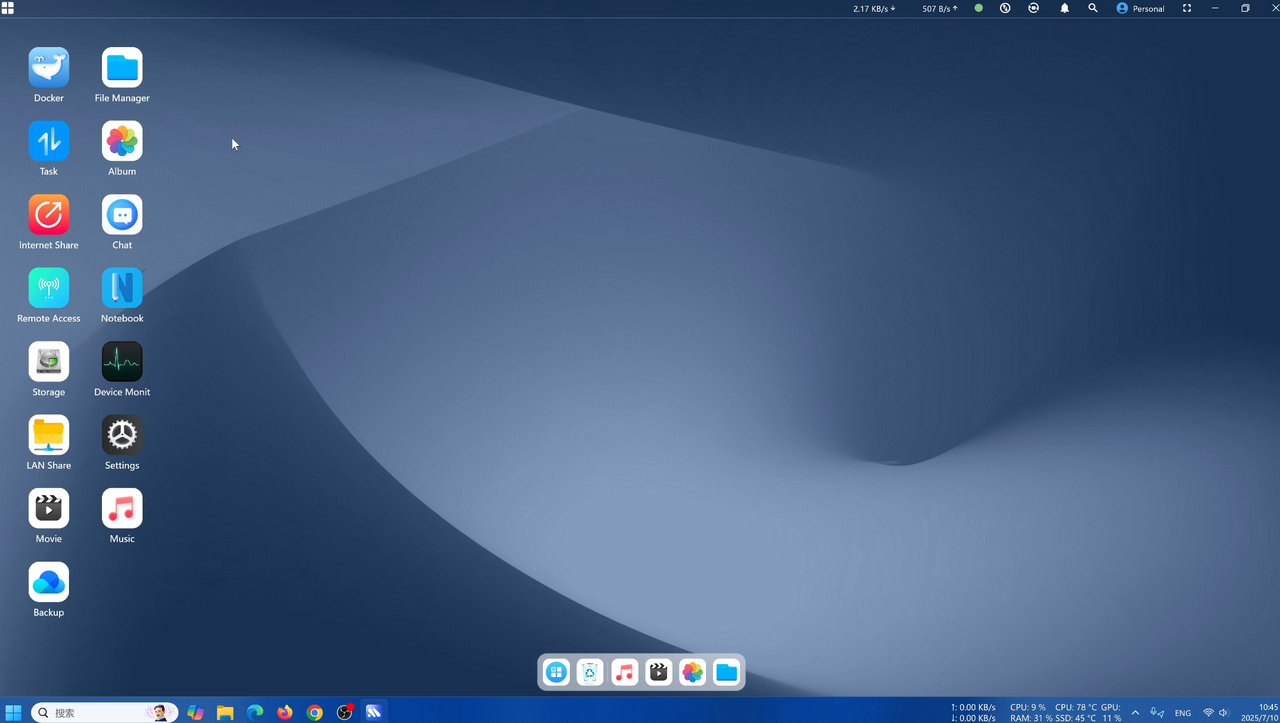
Task: Show hidden system tray icons
Action: (x=1135, y=713)
